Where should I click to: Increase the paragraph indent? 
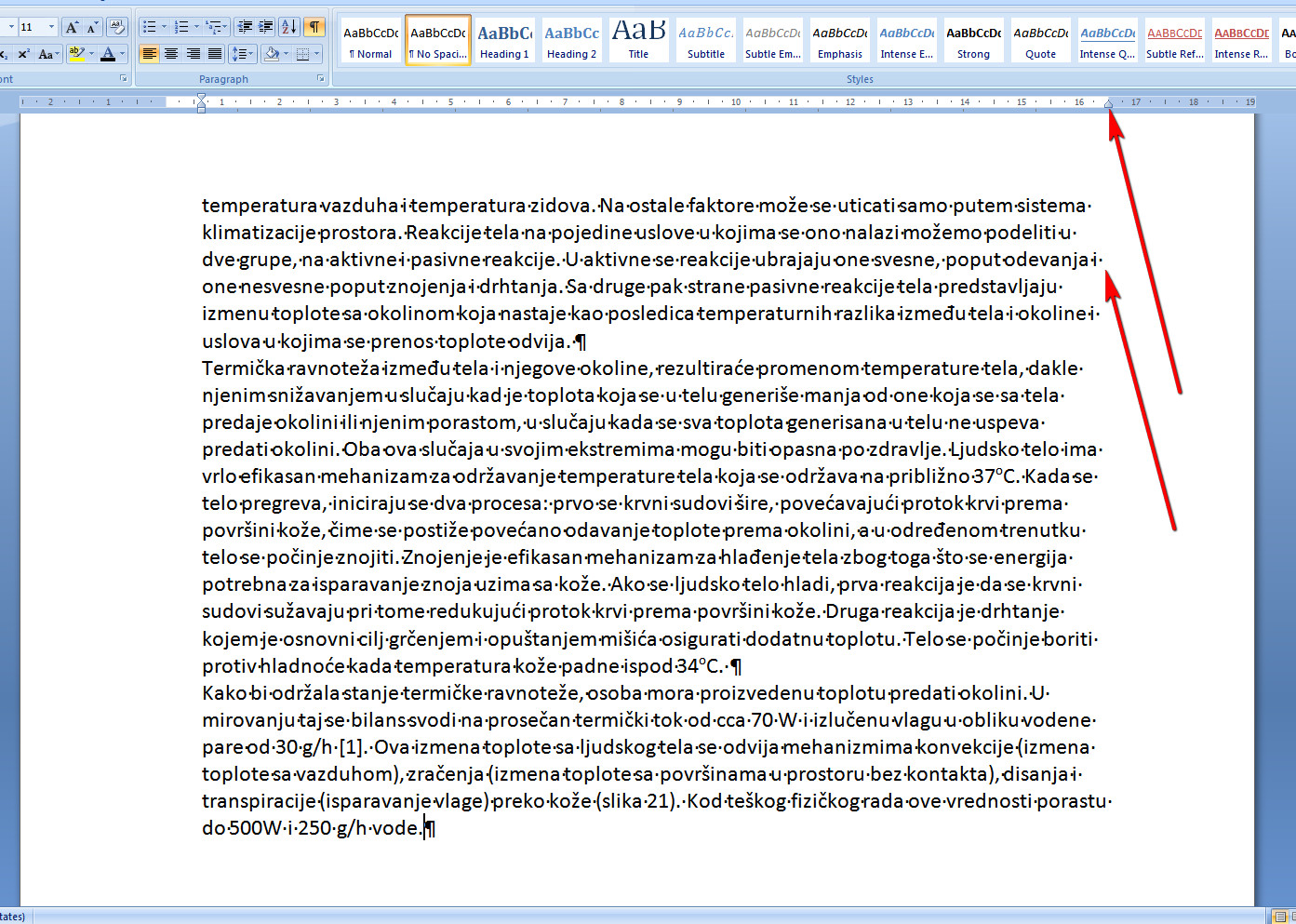266,27
